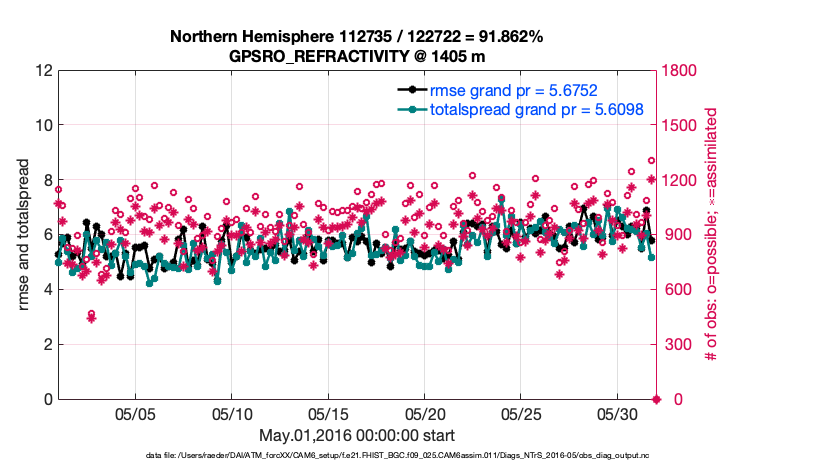Click the 05/05 date tick label
Screen dimensions: 830x470
click(136, 413)
